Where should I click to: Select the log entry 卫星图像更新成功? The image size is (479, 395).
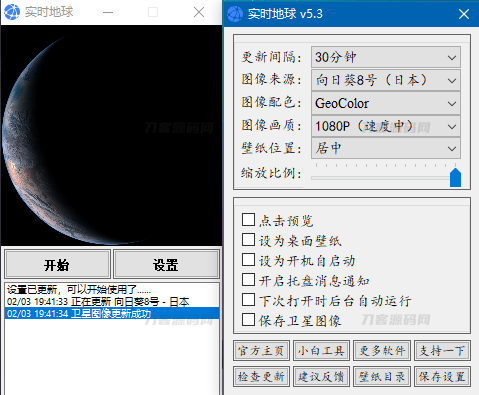pyautogui.click(x=112, y=313)
